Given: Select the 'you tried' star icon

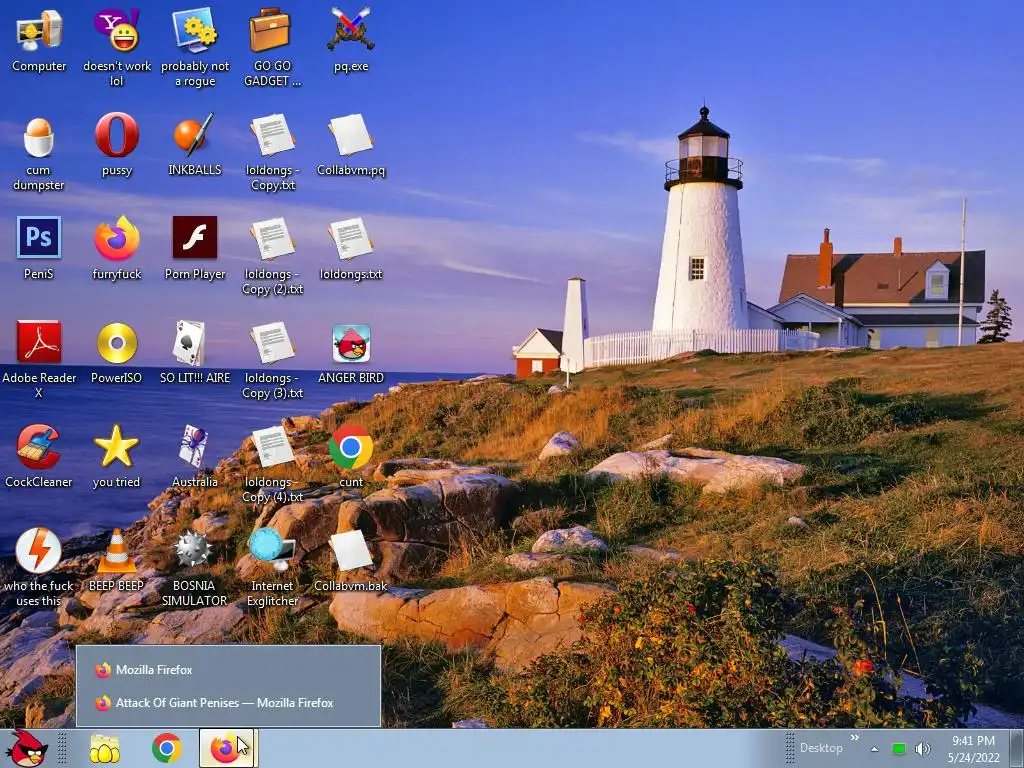Looking at the screenshot, I should (117, 456).
